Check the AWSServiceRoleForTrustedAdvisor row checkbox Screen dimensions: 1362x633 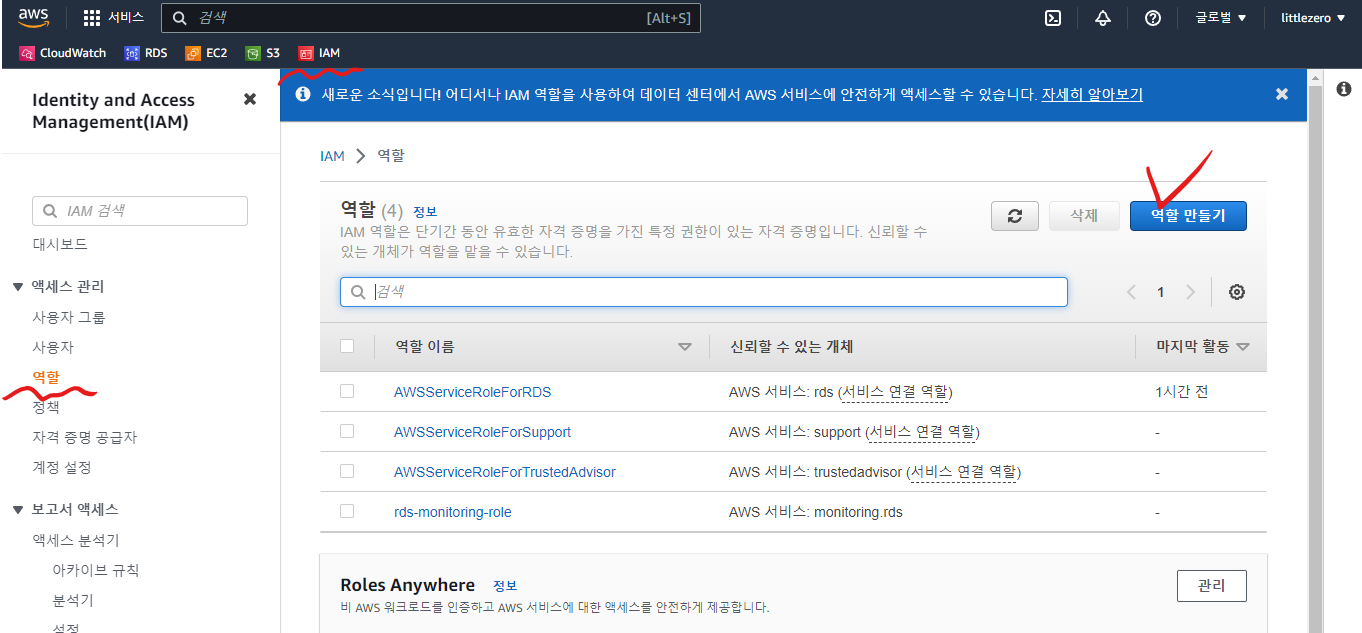click(347, 471)
